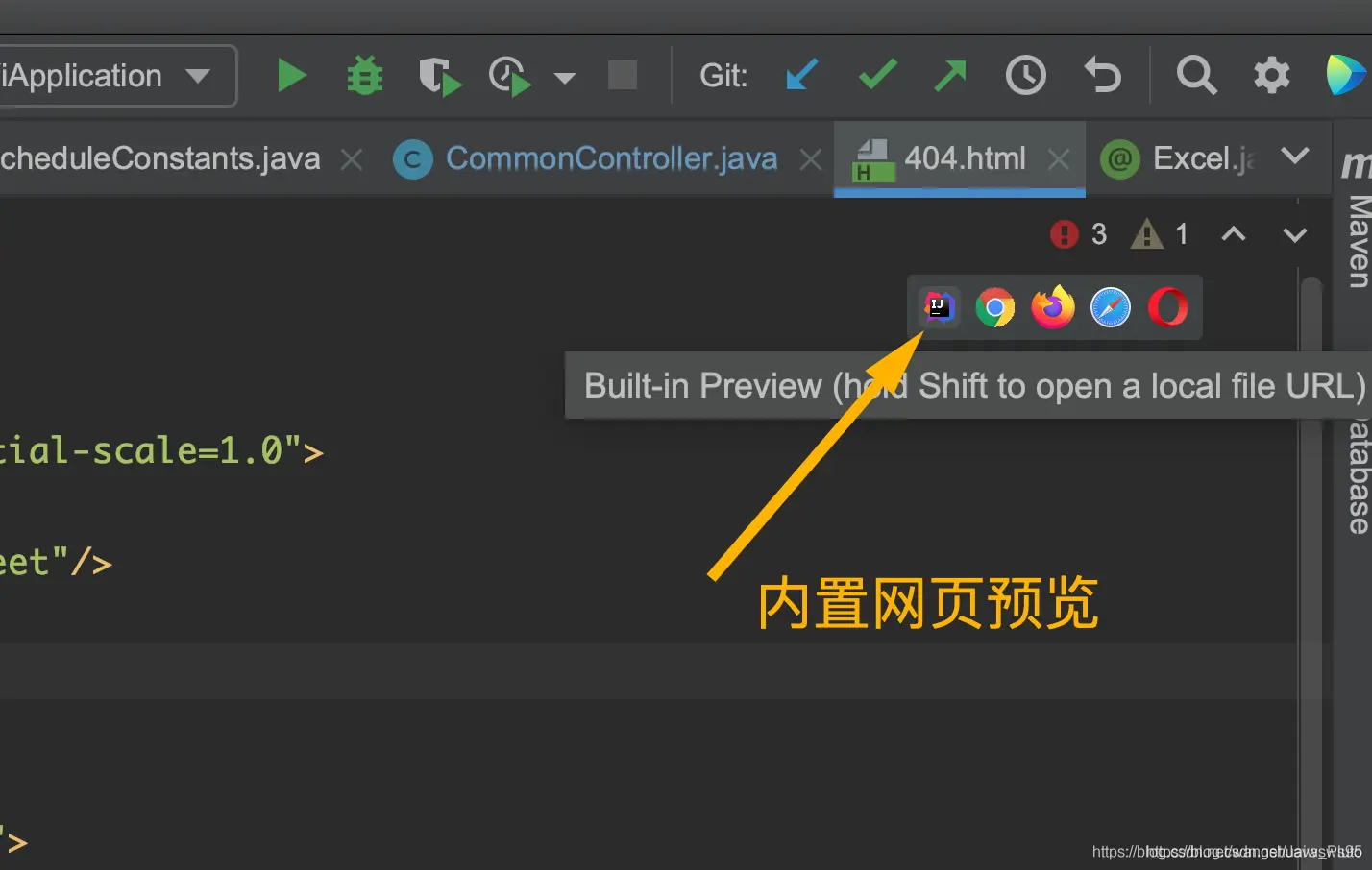Open page in Opera browser

click(1168, 308)
